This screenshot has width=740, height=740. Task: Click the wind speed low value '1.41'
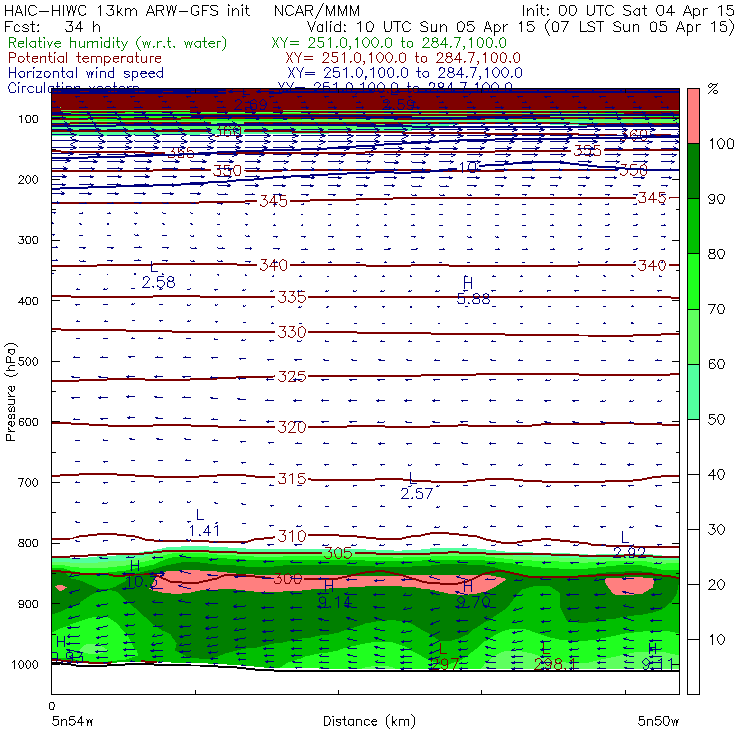(x=204, y=531)
